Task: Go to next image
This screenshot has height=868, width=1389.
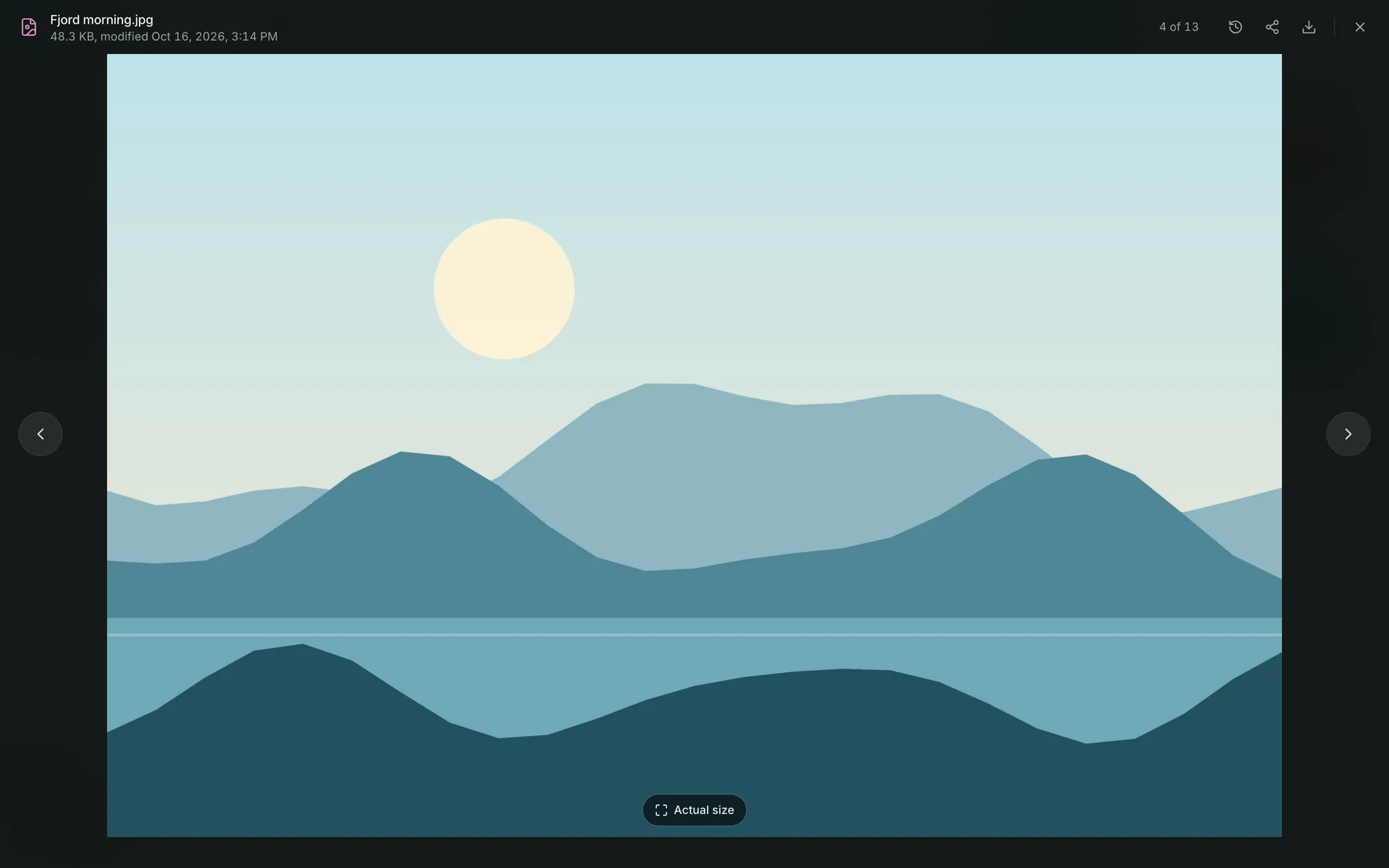Action: pos(1348,434)
